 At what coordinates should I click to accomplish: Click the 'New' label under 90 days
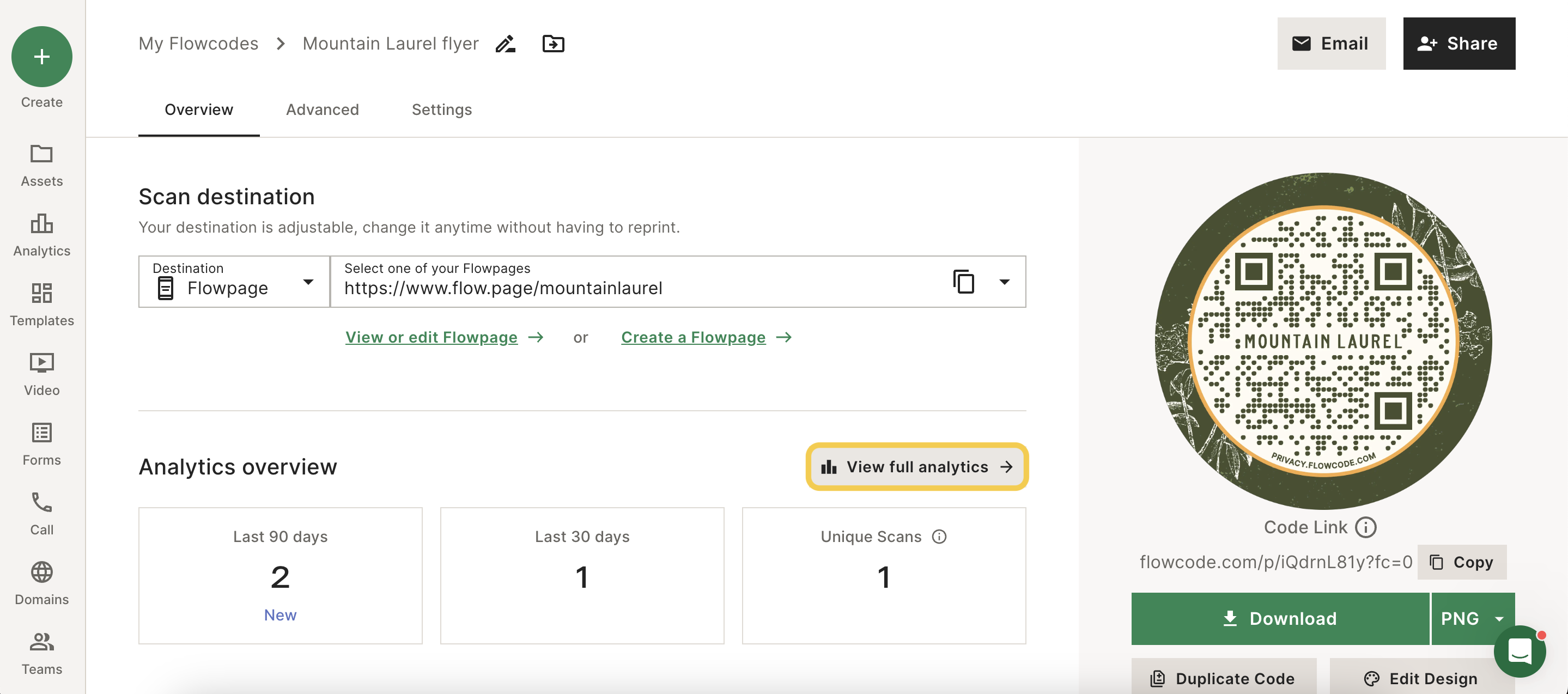coord(280,615)
